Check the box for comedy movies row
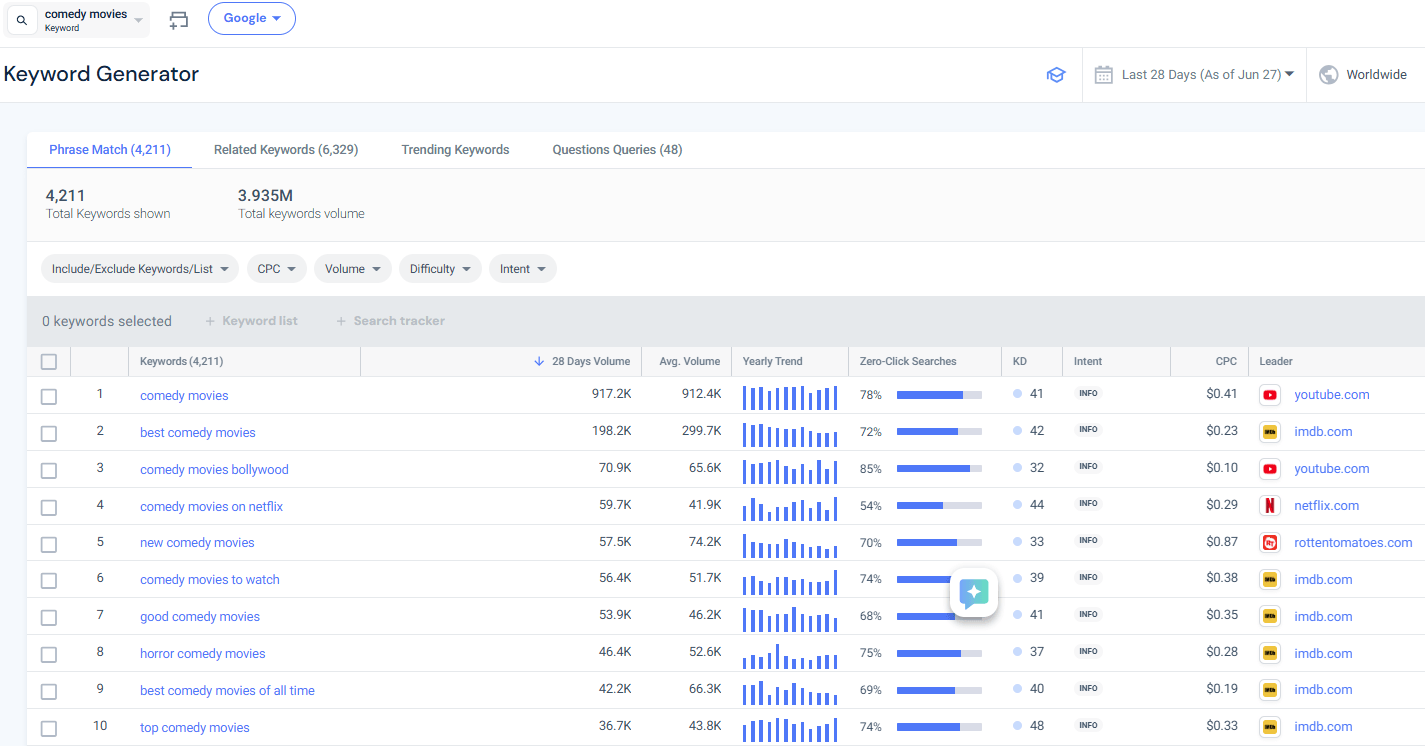 [x=49, y=397]
